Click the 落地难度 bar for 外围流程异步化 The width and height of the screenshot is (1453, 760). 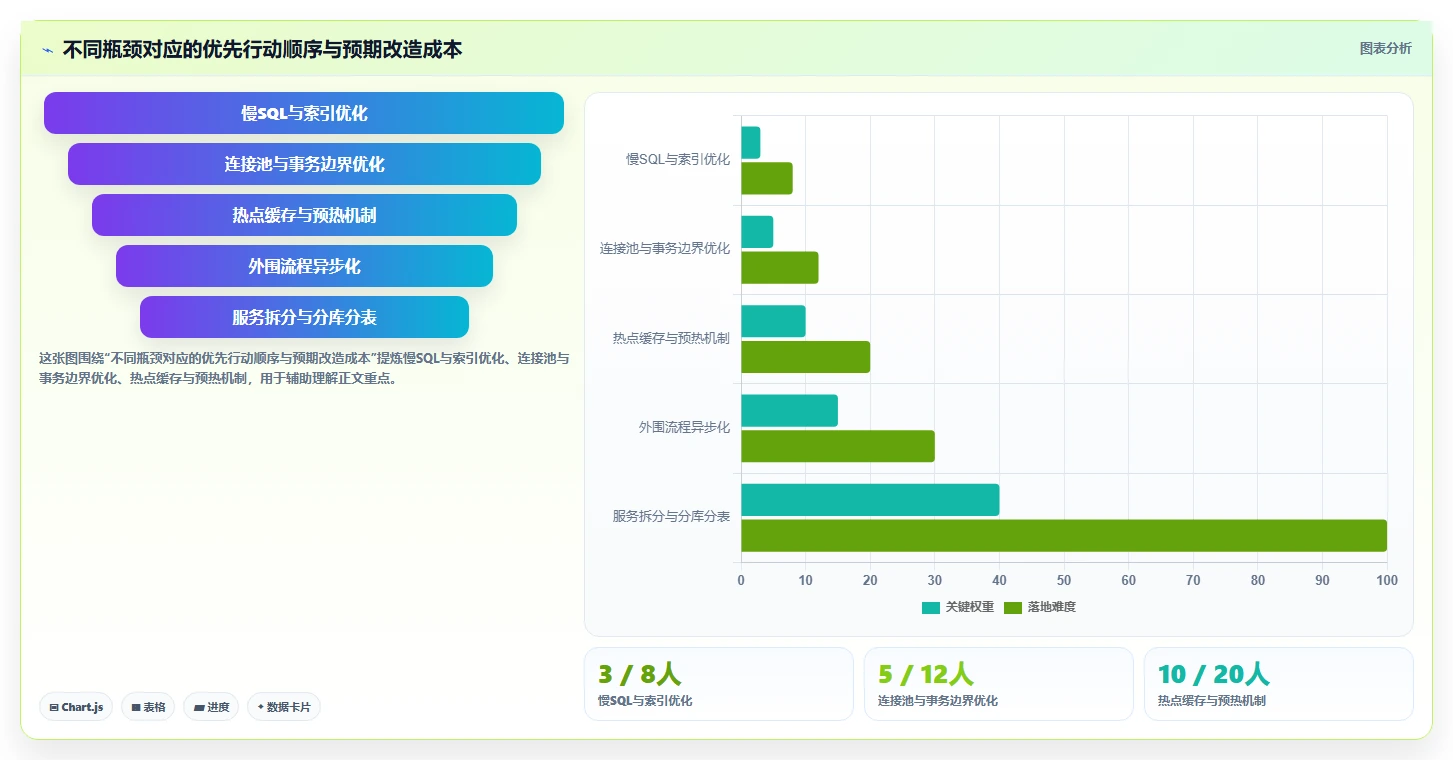[838, 446]
